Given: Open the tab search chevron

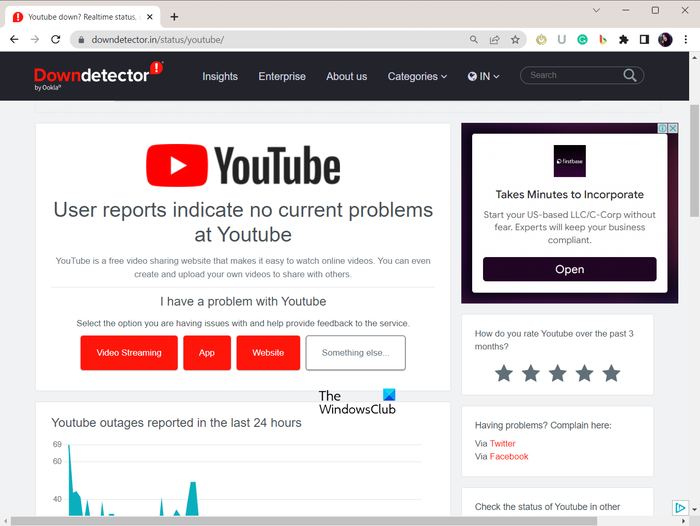Looking at the screenshot, I should 596,10.
